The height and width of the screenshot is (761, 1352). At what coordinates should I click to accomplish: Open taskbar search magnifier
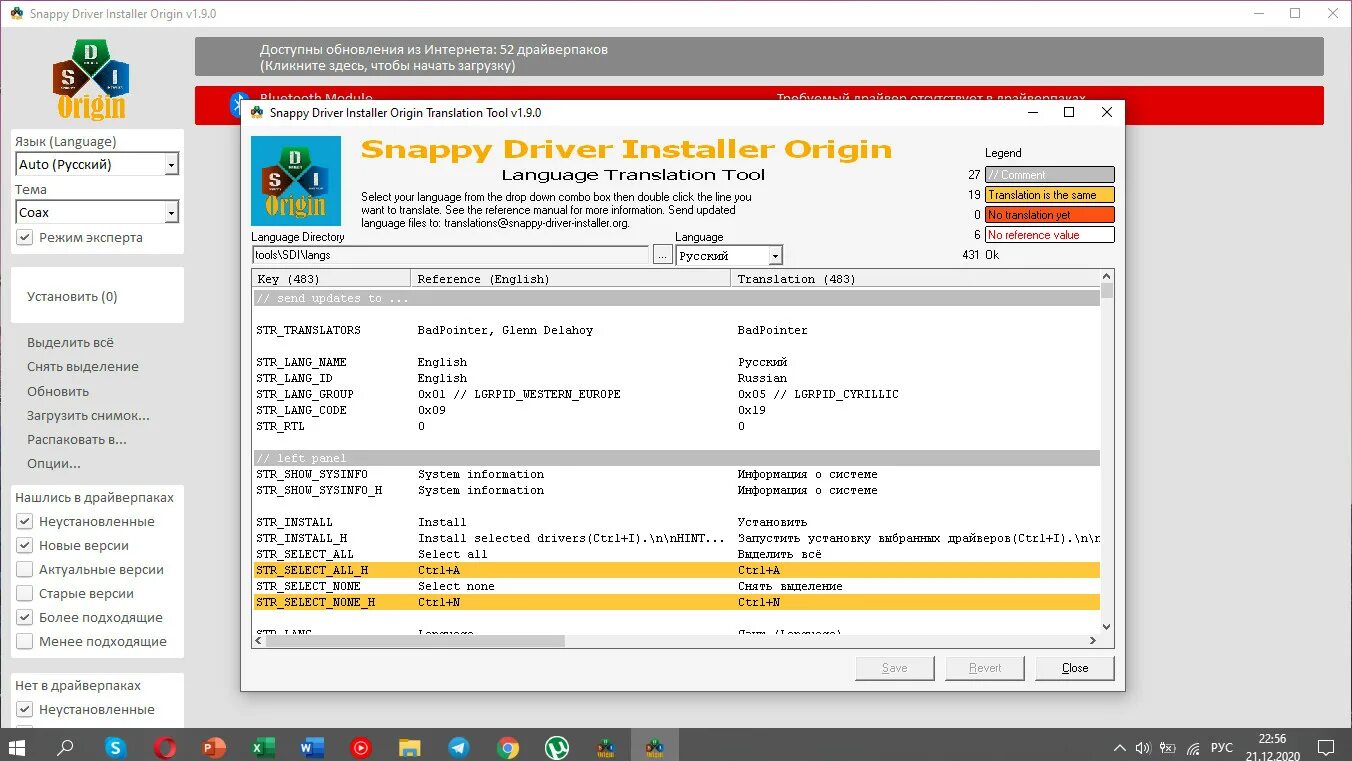(x=66, y=747)
